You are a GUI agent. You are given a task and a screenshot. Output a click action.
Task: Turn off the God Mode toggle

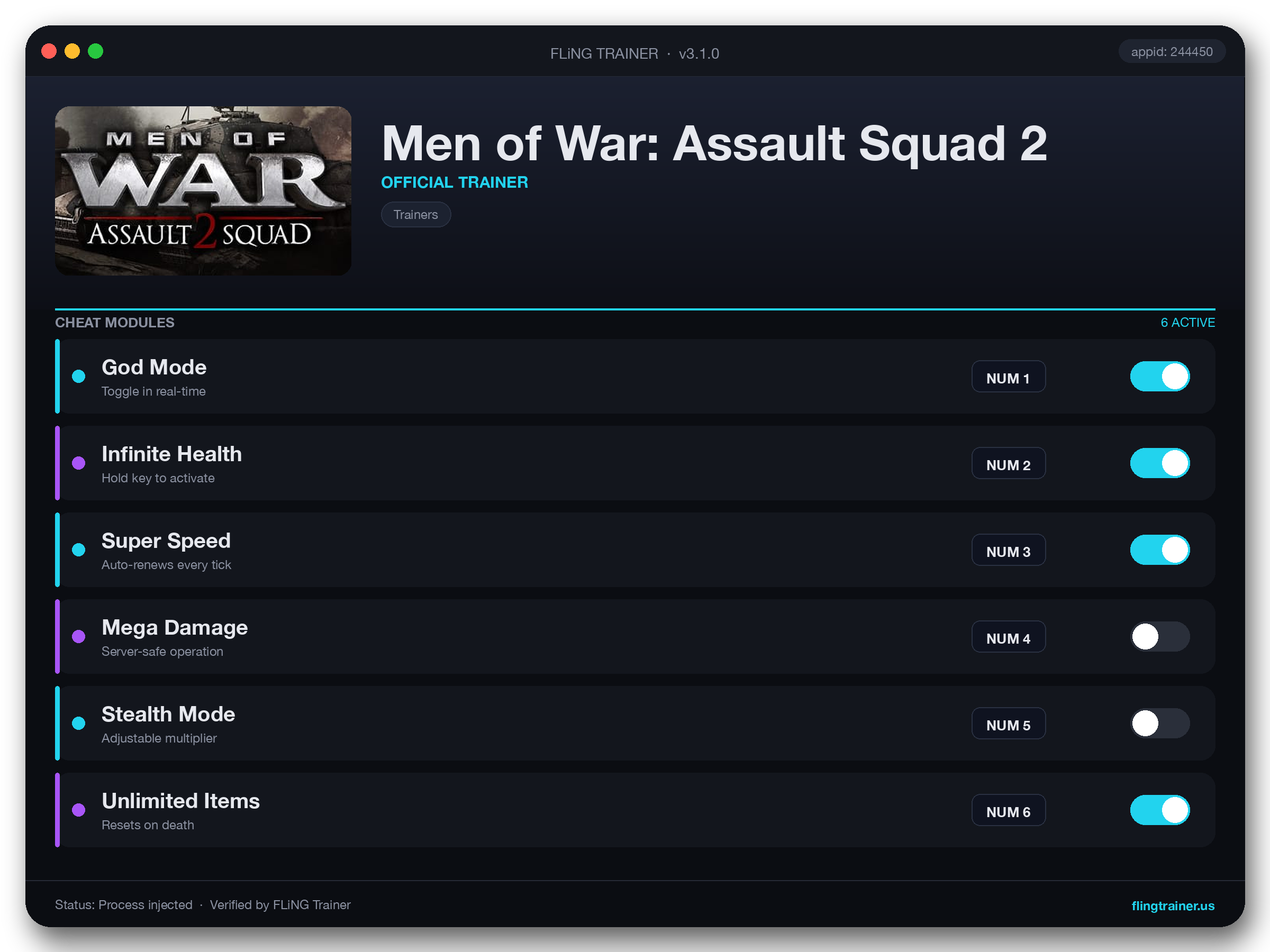pos(1160,377)
